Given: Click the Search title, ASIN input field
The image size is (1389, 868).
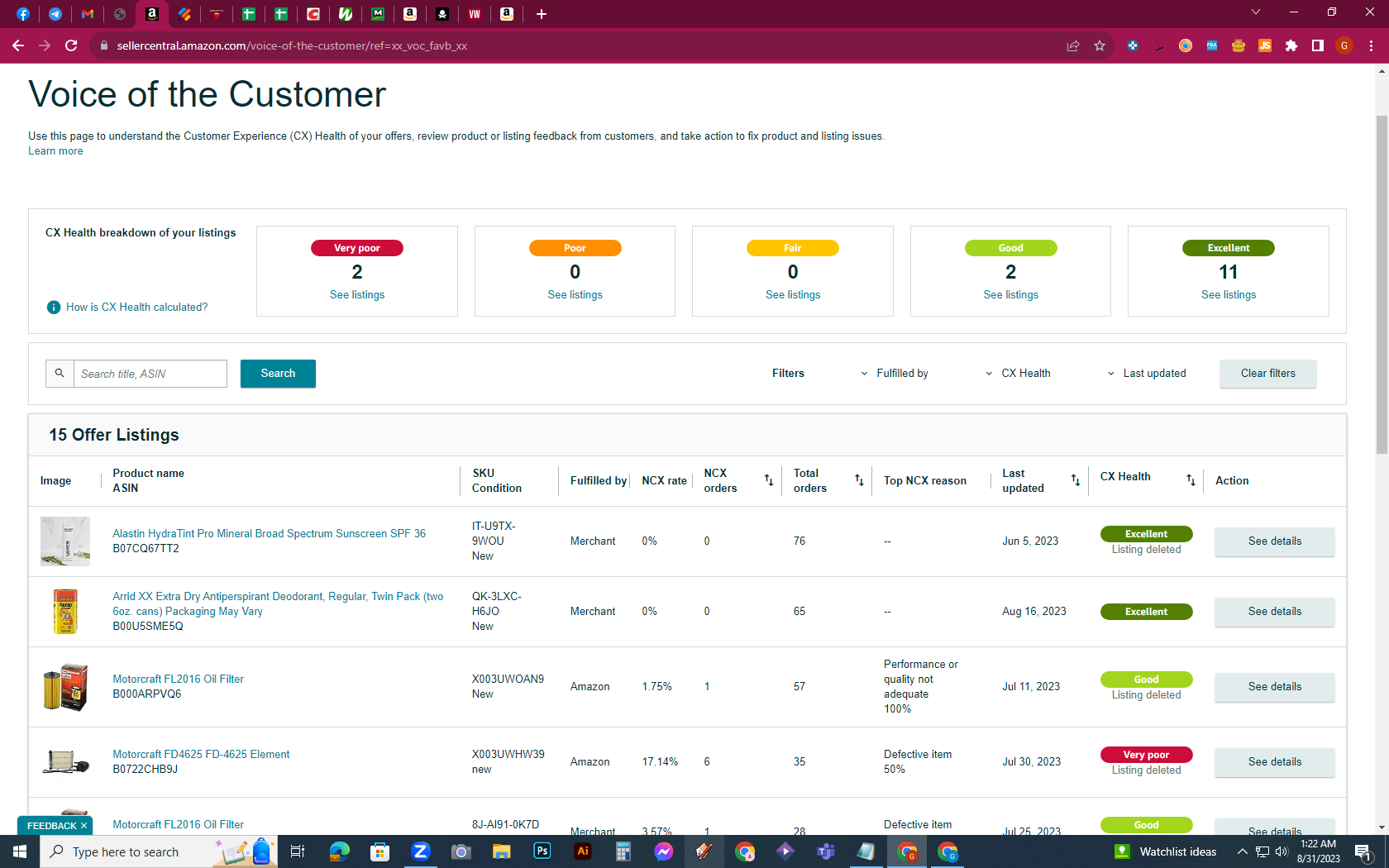Looking at the screenshot, I should [x=150, y=374].
